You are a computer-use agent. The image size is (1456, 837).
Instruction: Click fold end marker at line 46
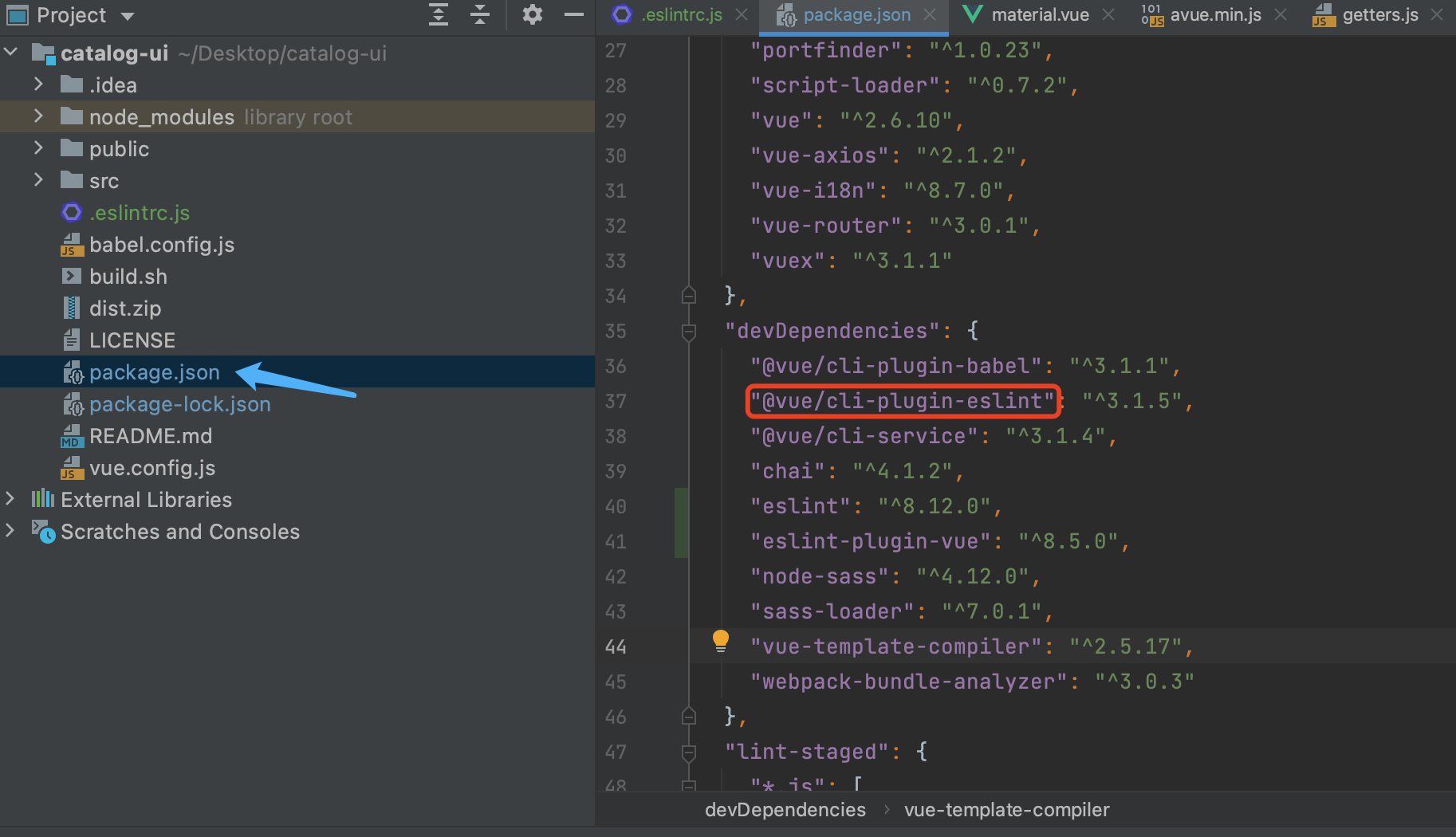coord(689,717)
